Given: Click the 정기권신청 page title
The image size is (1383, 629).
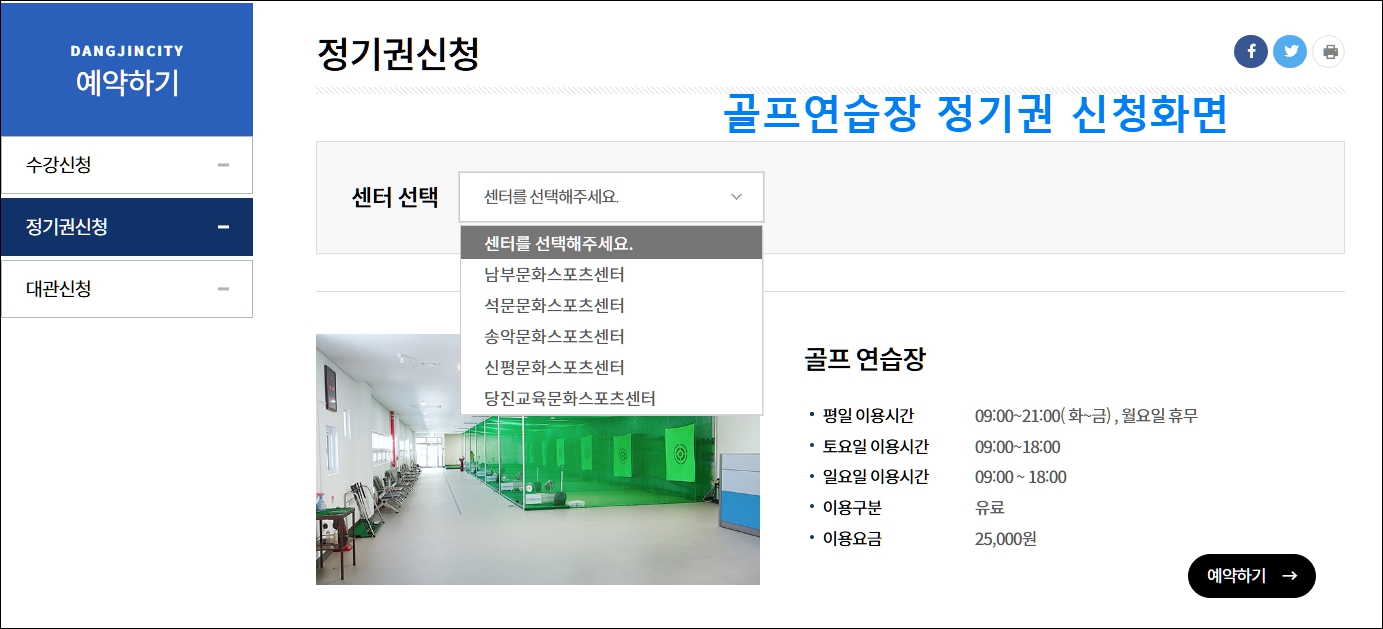Looking at the screenshot, I should 398,54.
